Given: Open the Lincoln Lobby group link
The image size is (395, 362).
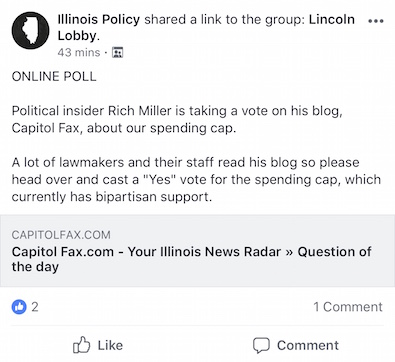Looking at the screenshot, I should (x=206, y=27).
